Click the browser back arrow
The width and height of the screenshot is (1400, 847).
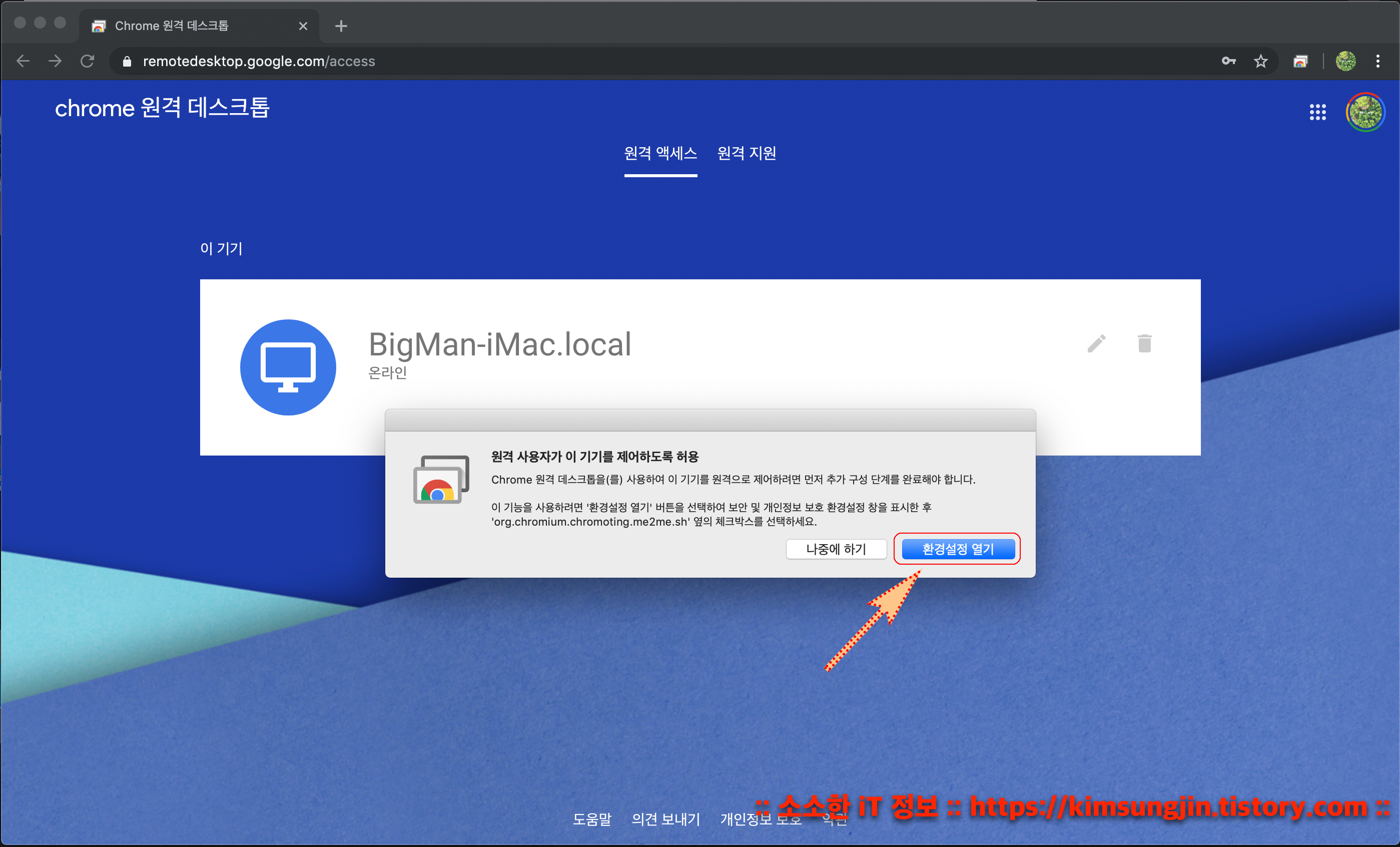[x=24, y=62]
